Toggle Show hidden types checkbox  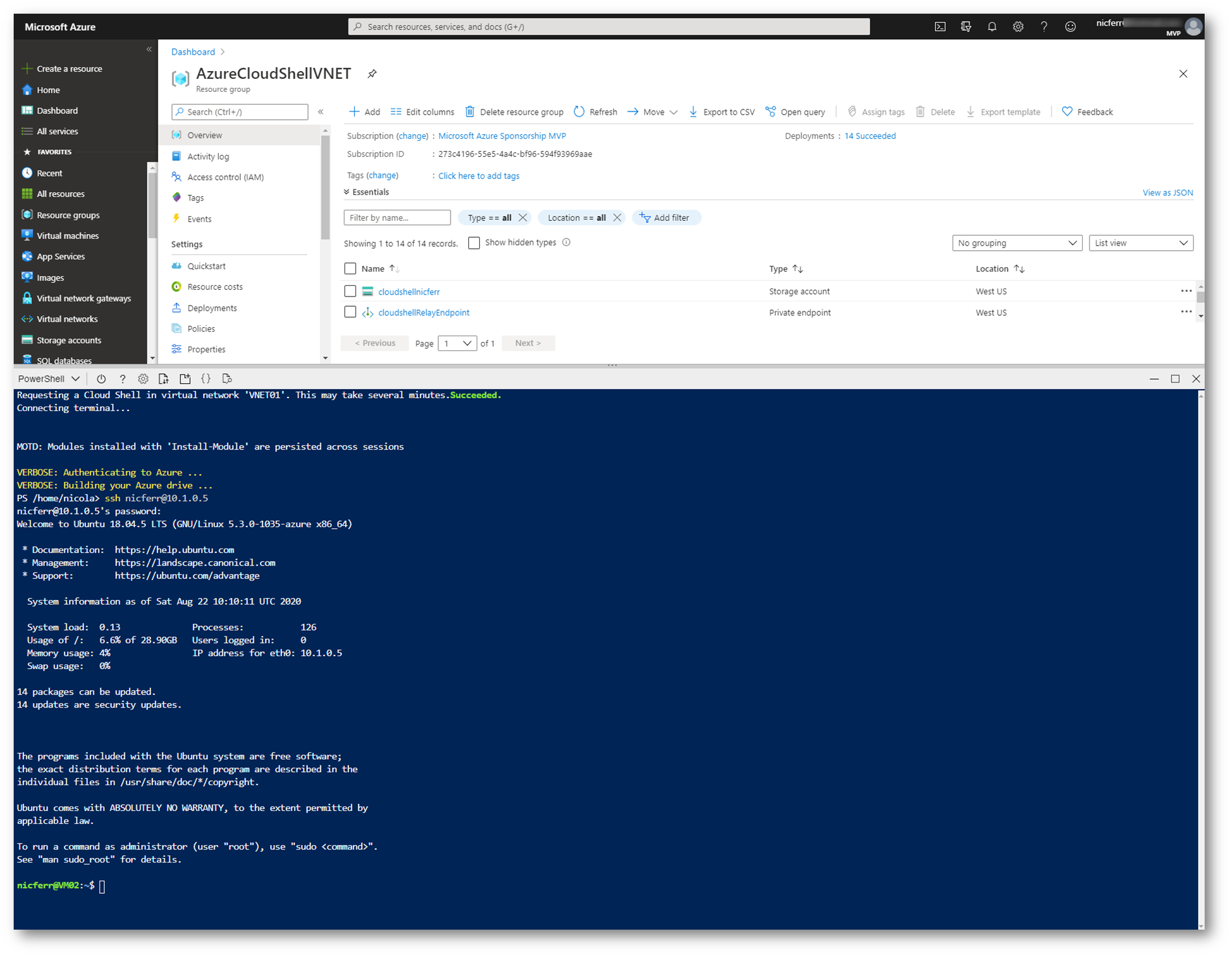coord(474,243)
